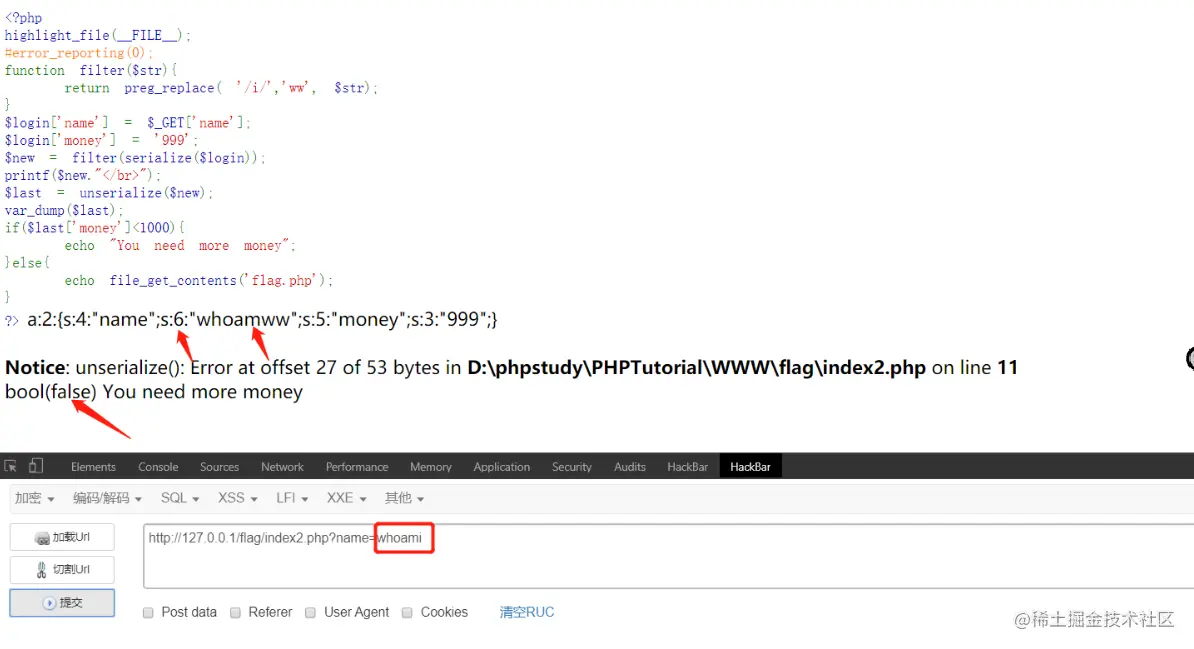Open the Memory tab
1194x649 pixels.
click(430, 467)
